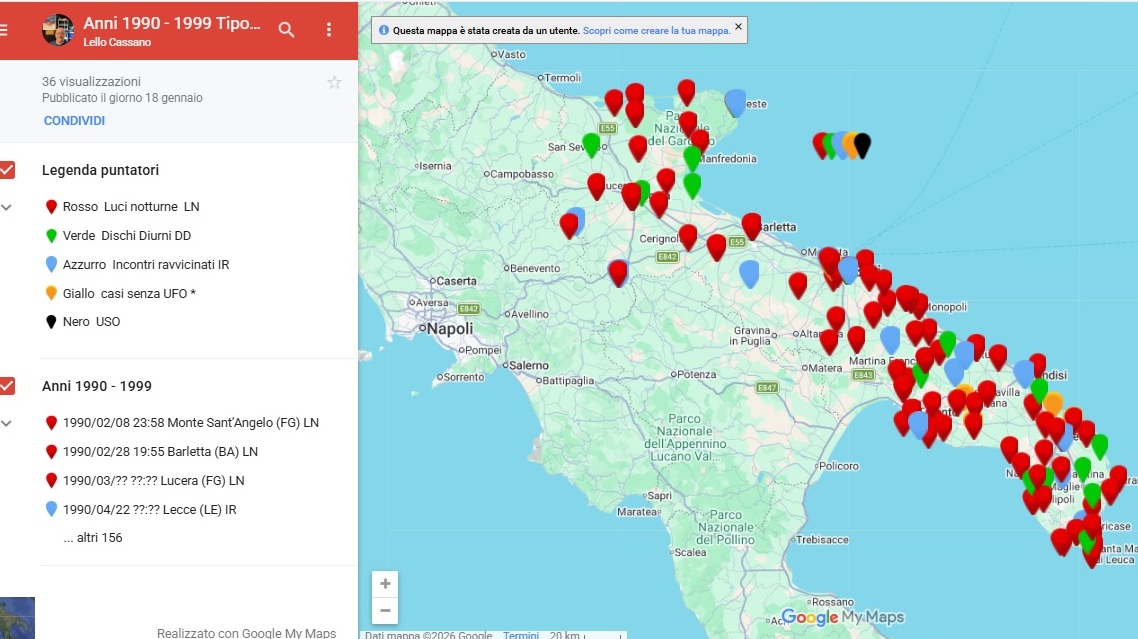Select the Rosso Luci notturne LN entry

[x=130, y=207]
